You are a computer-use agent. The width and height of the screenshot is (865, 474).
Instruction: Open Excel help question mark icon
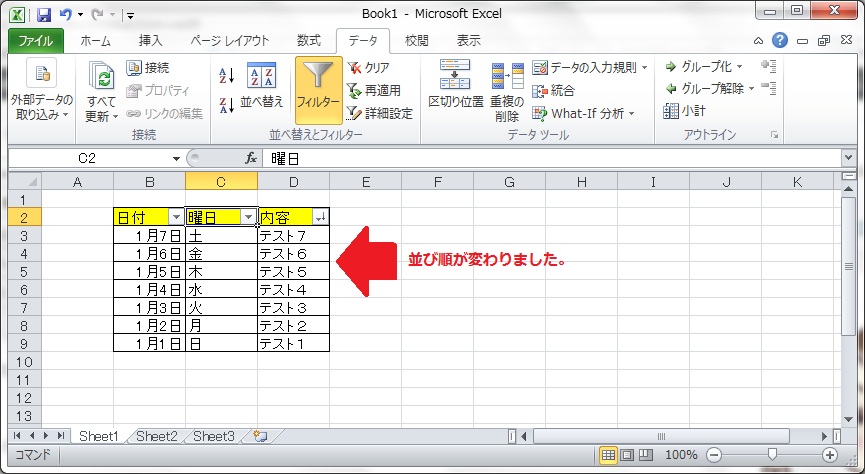[x=779, y=40]
